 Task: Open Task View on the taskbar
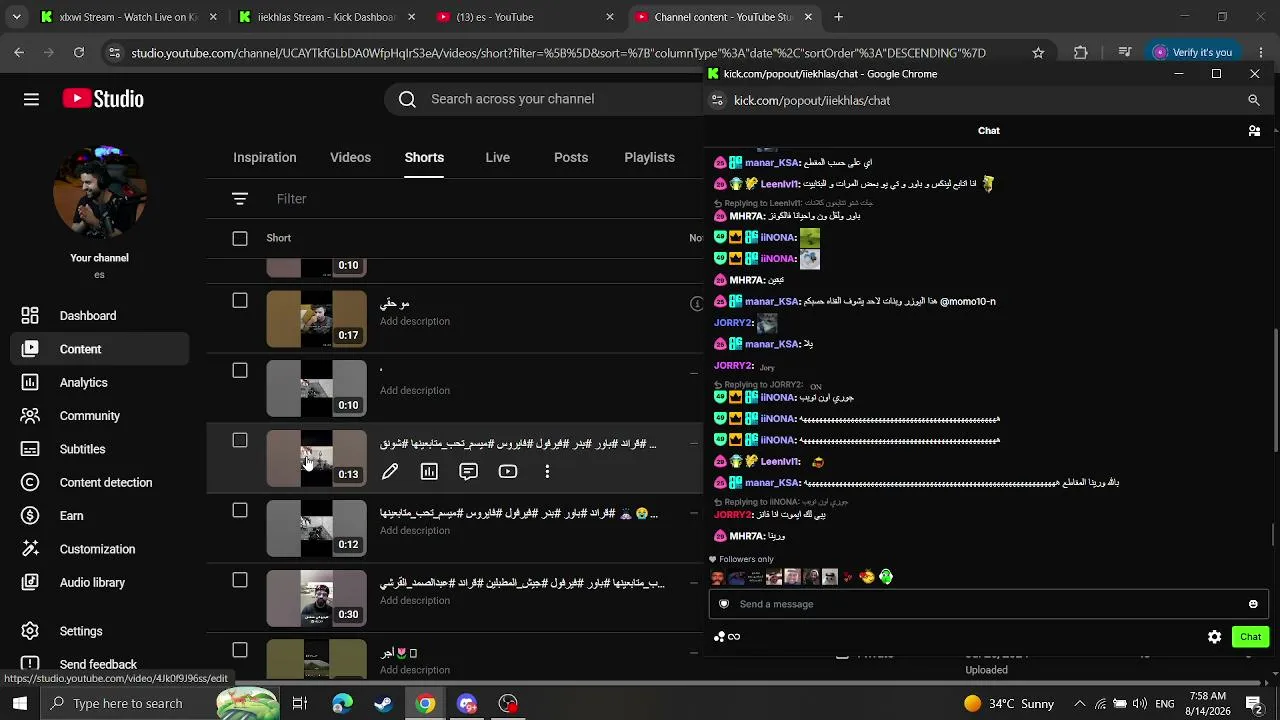[299, 704]
